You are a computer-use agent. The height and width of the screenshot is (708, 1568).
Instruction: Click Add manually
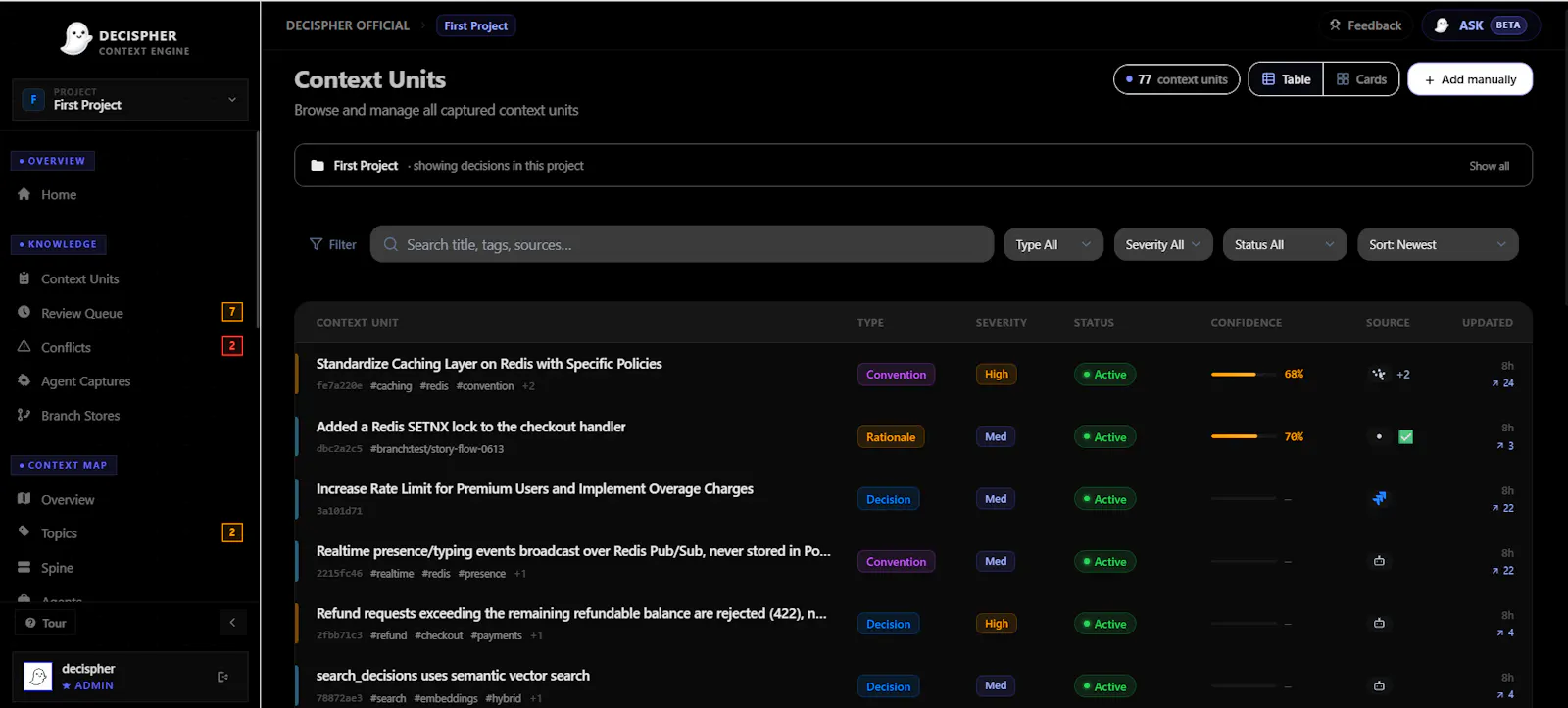tap(1470, 79)
